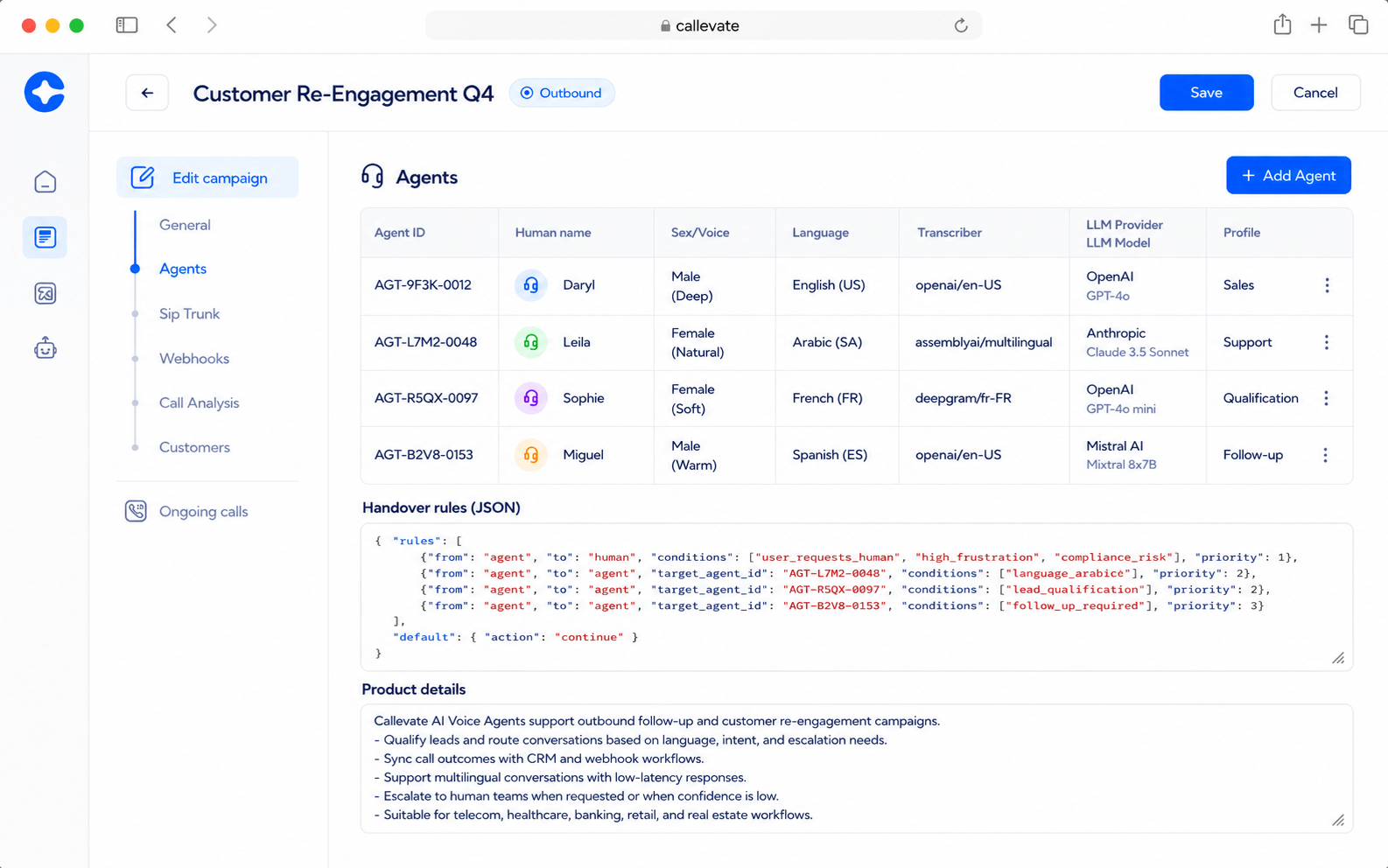Reload the callevate page
The image size is (1388, 868).
(961, 25)
